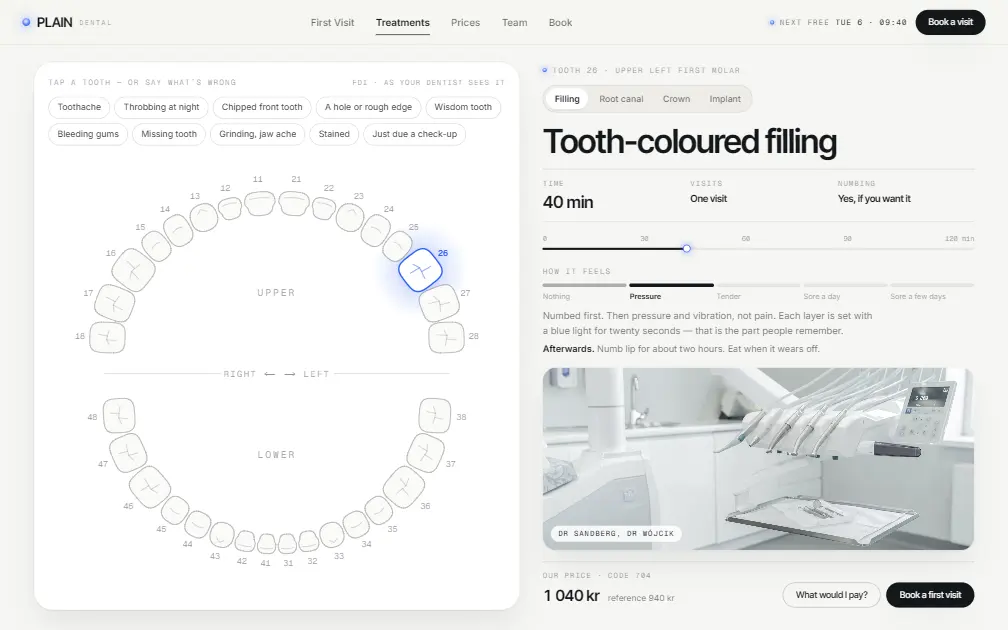Choose the Stained symptom chip
Screen dimensions: 1008x630
[334, 134]
